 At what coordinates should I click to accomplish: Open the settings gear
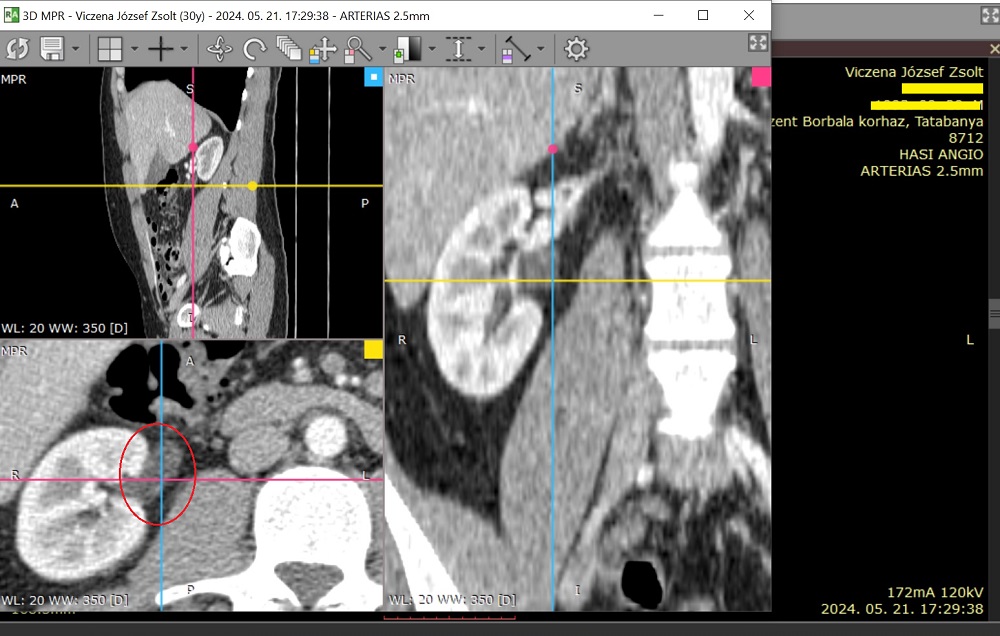[x=576, y=49]
